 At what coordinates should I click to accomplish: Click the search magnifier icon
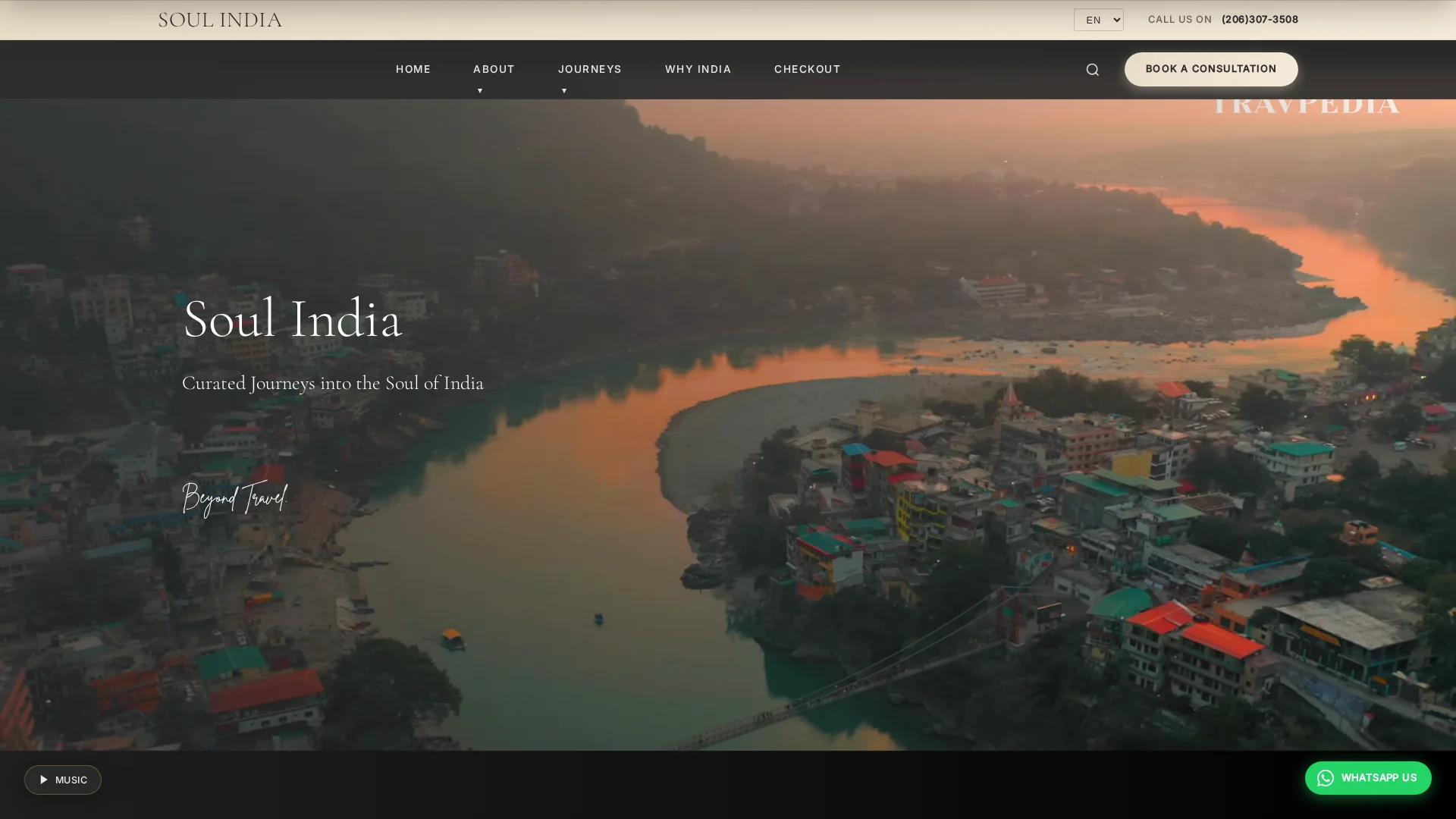(x=1092, y=70)
